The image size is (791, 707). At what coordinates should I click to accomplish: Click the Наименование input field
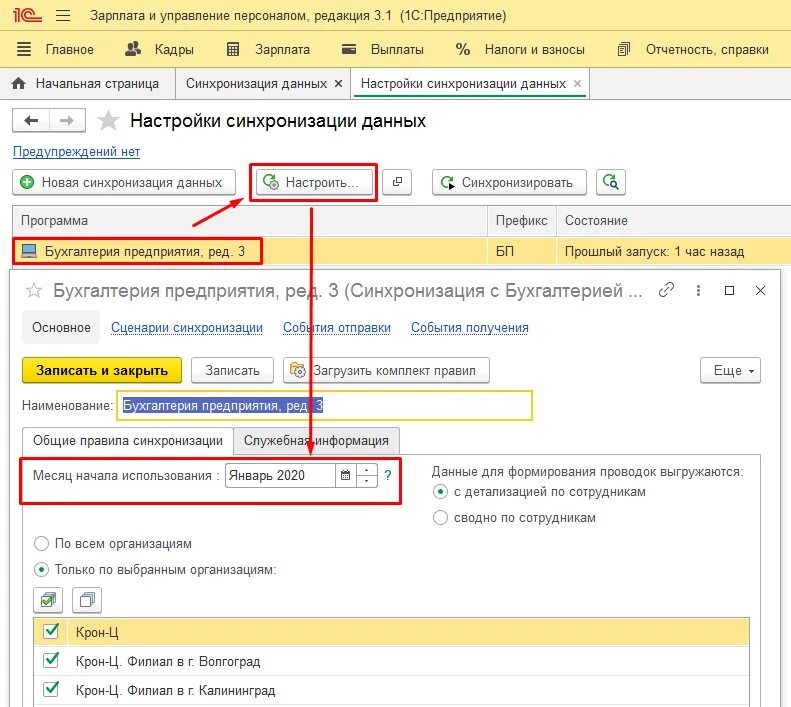[324, 405]
